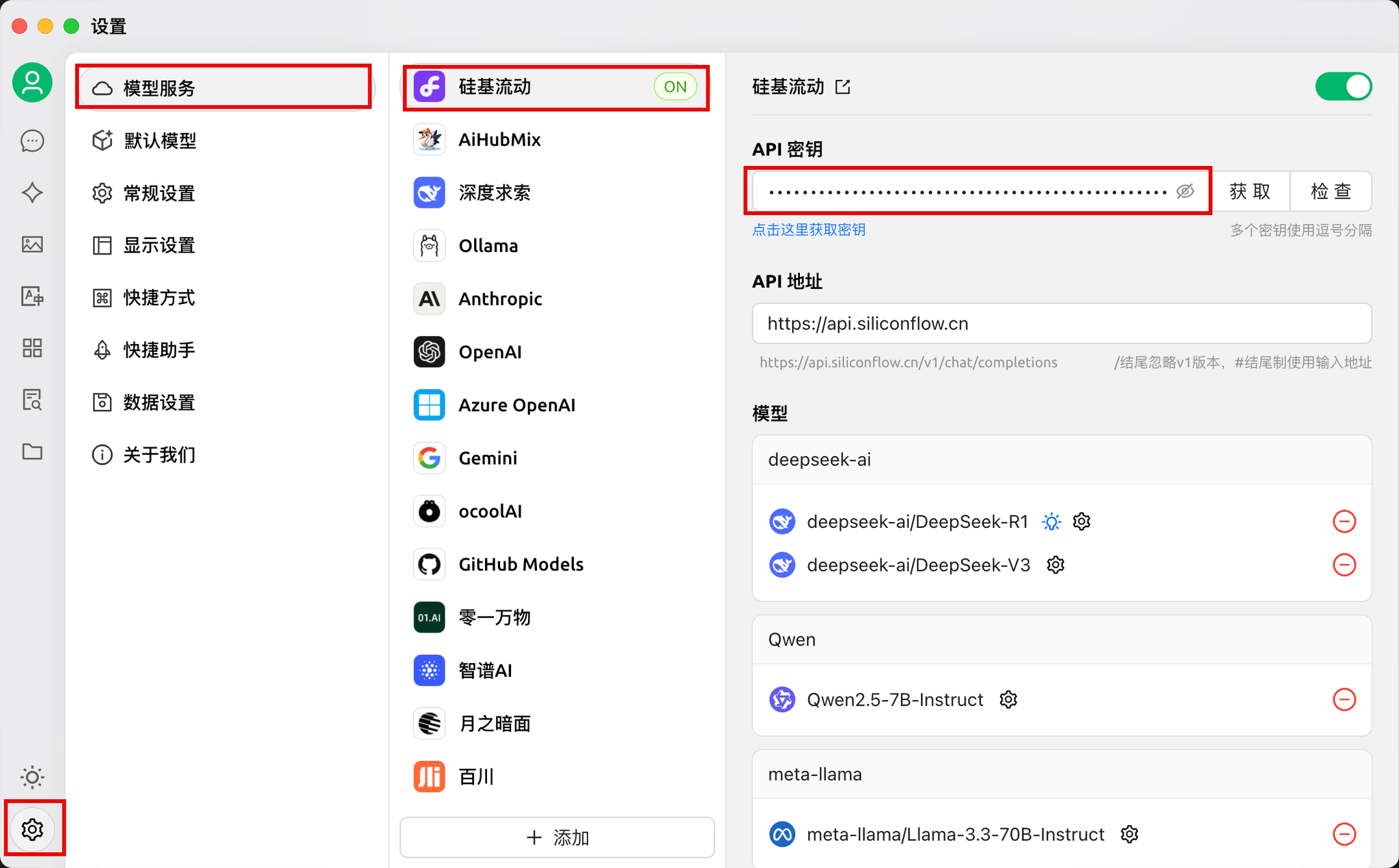The width and height of the screenshot is (1399, 868).
Task: Click DeepSeek-V3 model settings gear icon
Action: tap(1058, 565)
